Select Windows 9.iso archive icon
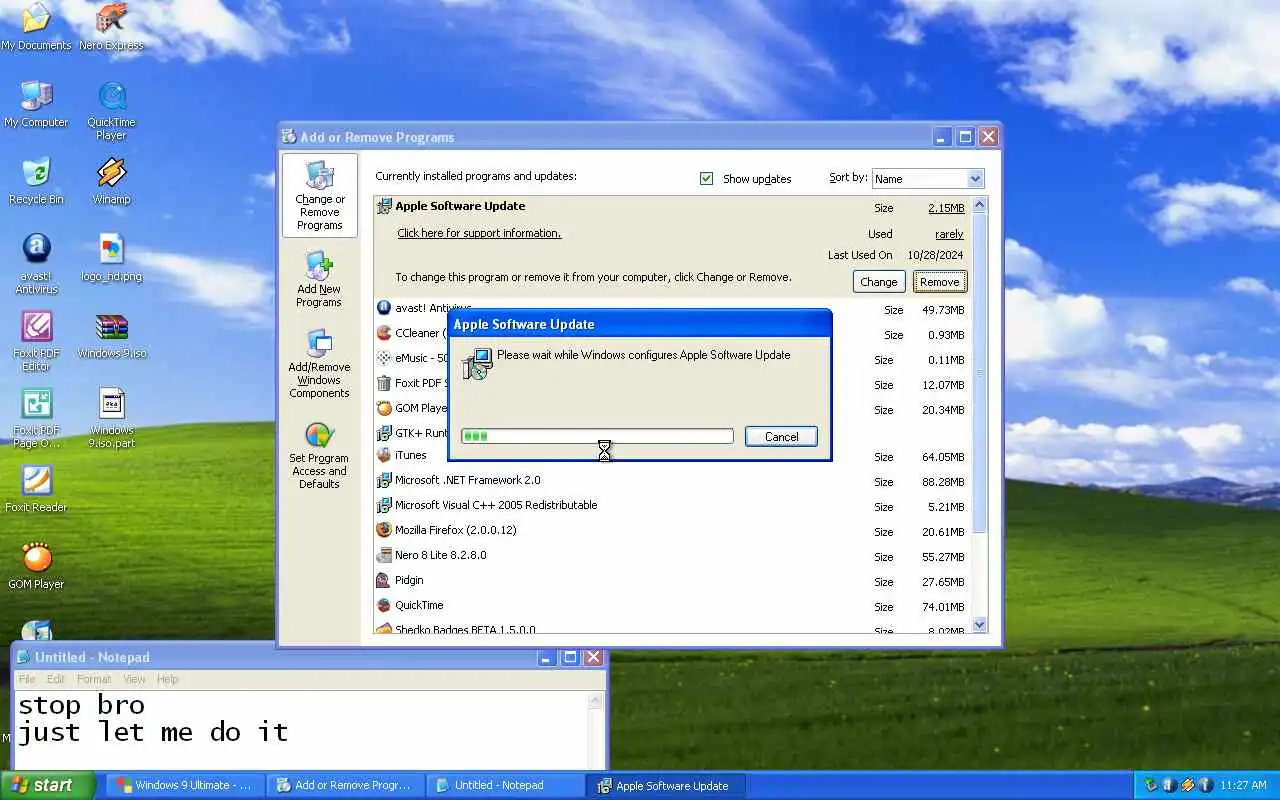The image size is (1280, 800). (x=111, y=335)
